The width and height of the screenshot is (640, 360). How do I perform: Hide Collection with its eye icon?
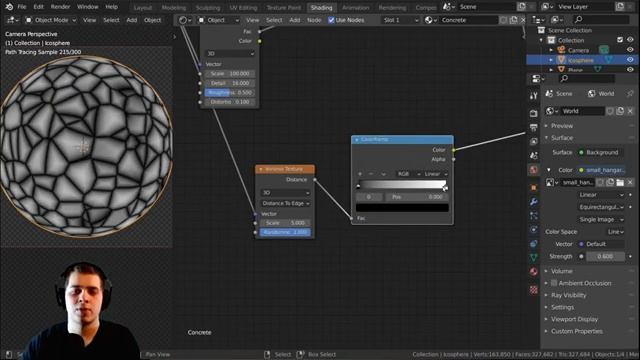pyautogui.click(x=630, y=40)
